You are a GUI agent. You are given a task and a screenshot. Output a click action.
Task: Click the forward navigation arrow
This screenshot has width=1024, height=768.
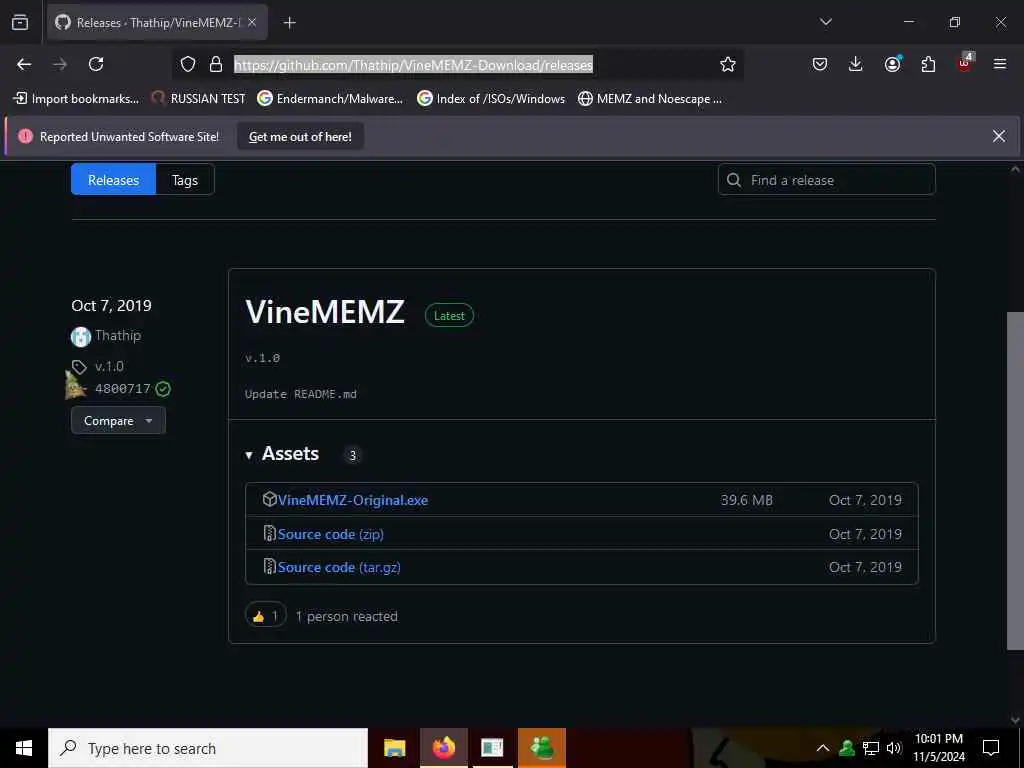click(x=60, y=64)
